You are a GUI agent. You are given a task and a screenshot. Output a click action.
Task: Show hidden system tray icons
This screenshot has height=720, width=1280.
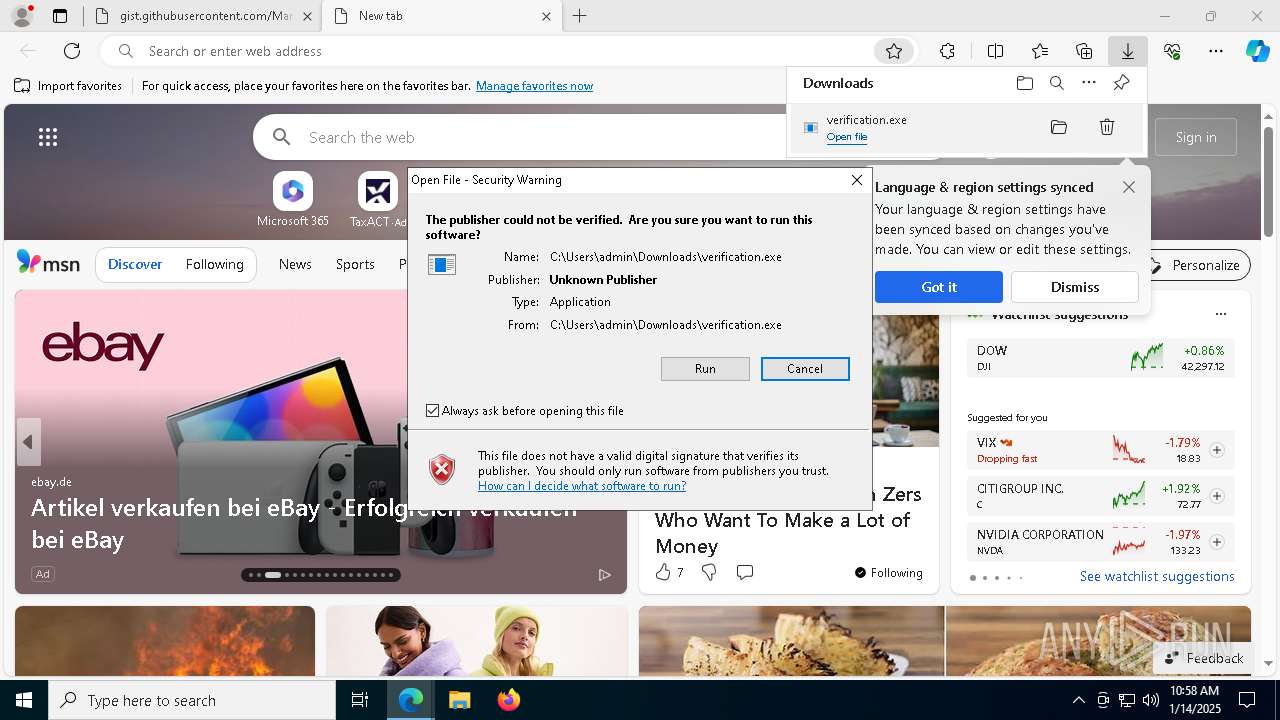(x=1078, y=700)
